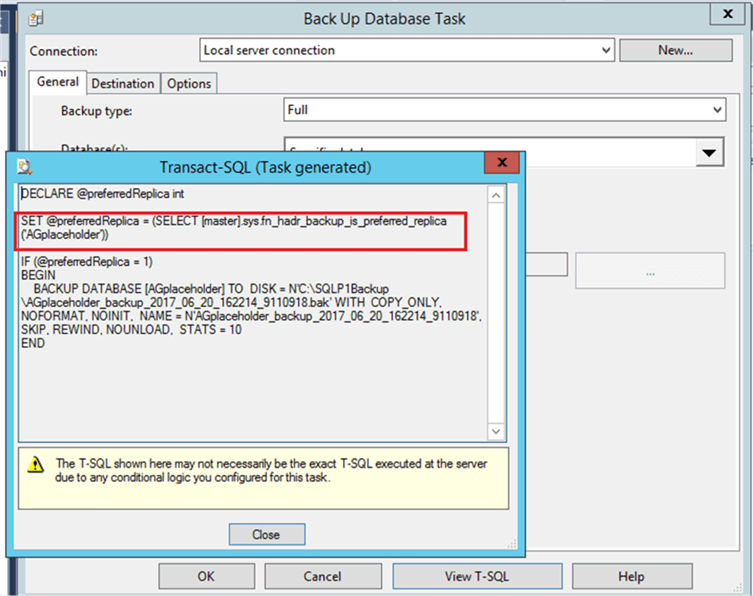Click the Backup type label

pyautogui.click(x=97, y=111)
